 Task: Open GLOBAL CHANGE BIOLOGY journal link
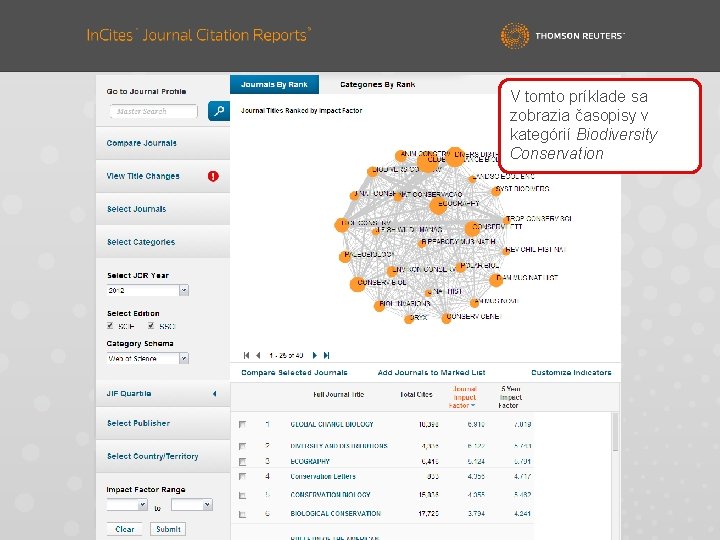click(x=332, y=425)
